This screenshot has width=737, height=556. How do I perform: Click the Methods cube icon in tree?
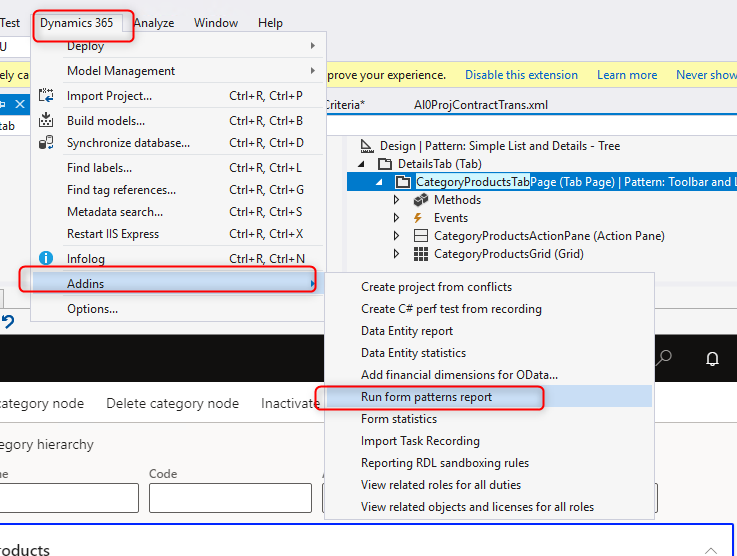[x=421, y=200]
